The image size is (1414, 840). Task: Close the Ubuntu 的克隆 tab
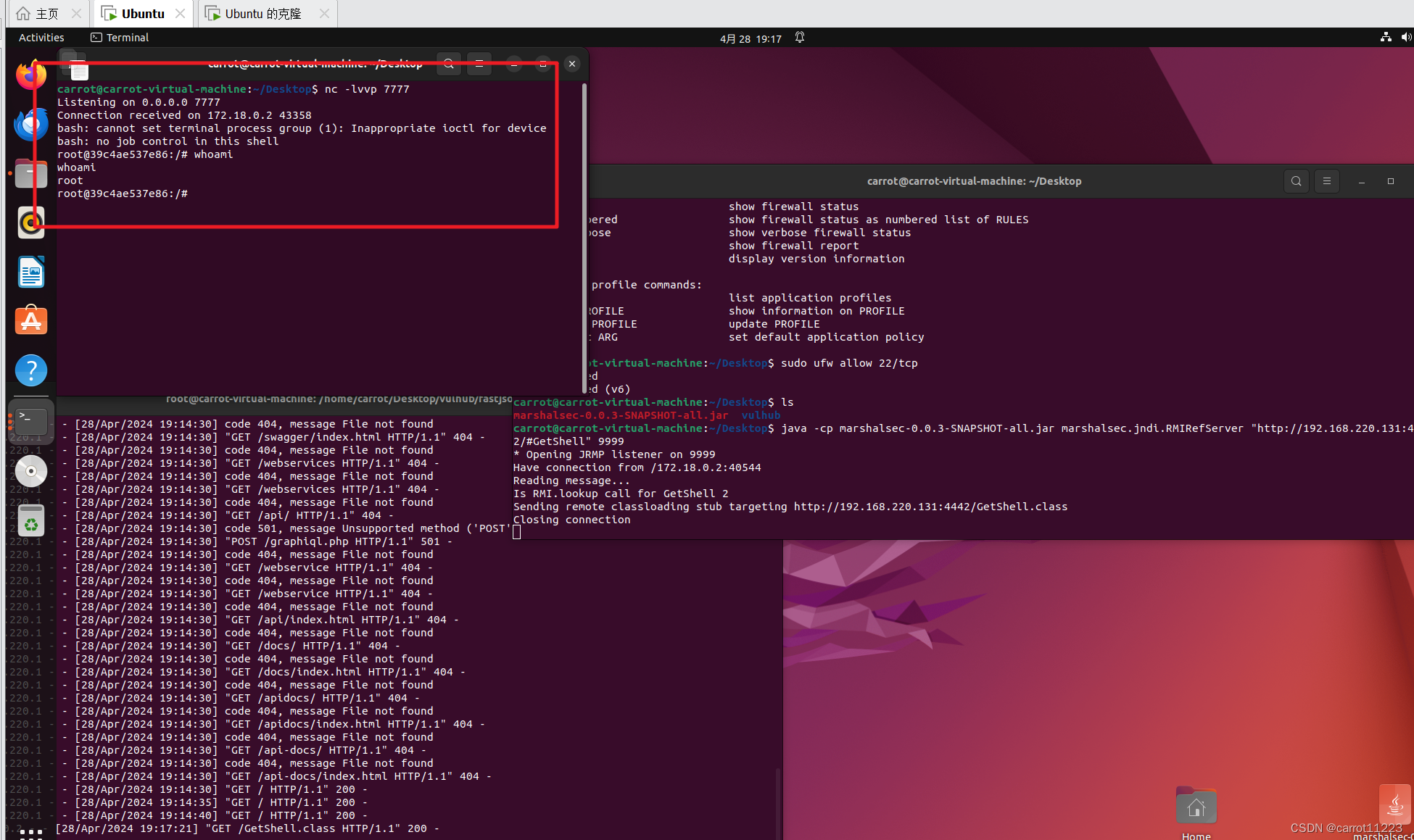click(x=324, y=14)
